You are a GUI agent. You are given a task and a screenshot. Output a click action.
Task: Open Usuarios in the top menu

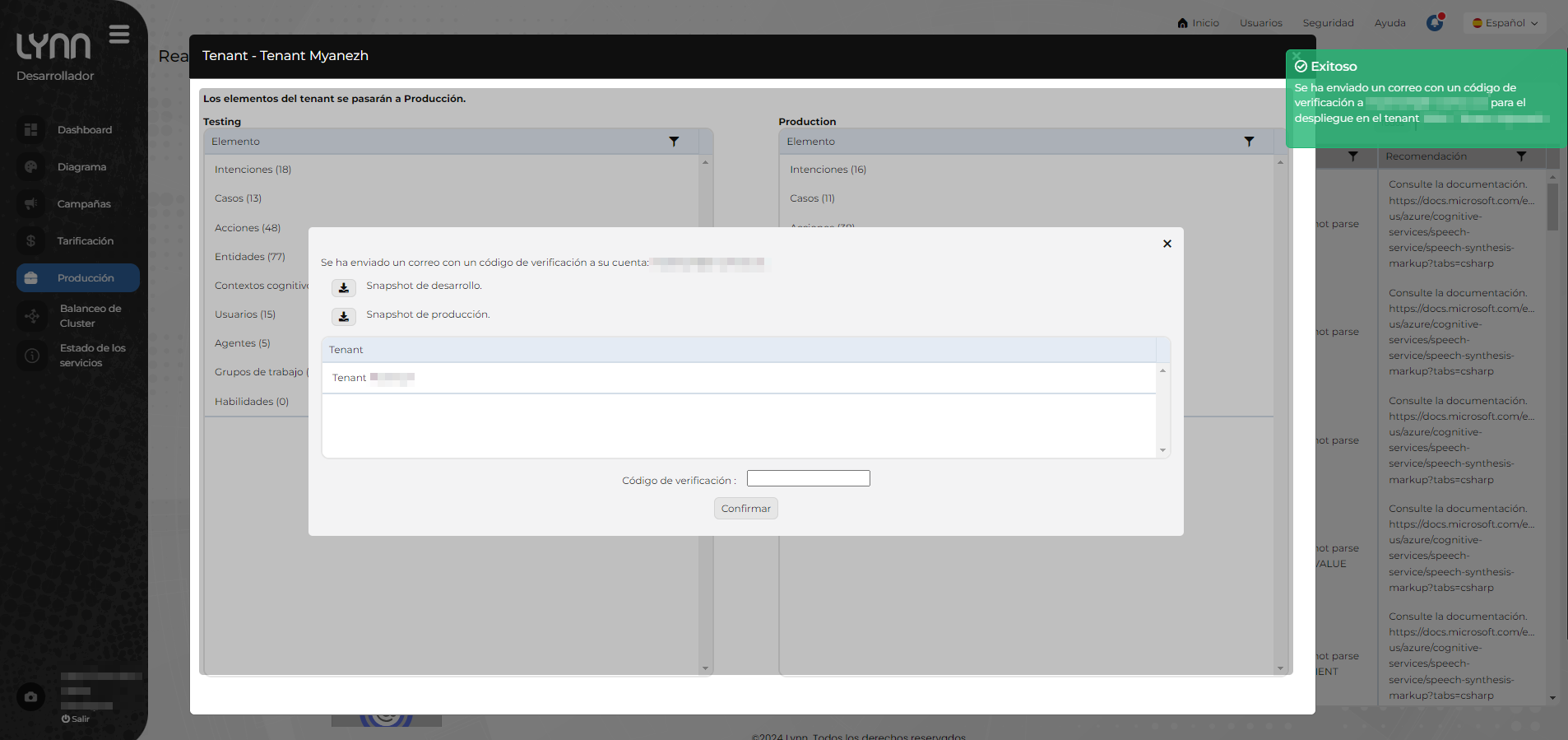(1260, 23)
